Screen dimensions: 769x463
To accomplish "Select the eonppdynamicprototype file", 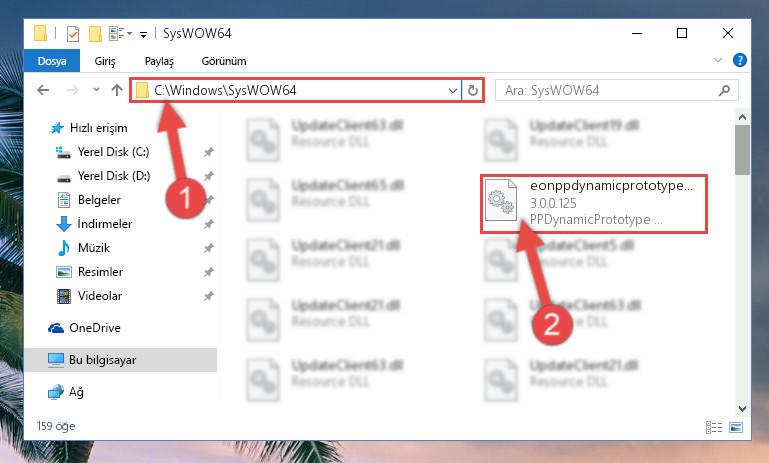I will click(594, 203).
